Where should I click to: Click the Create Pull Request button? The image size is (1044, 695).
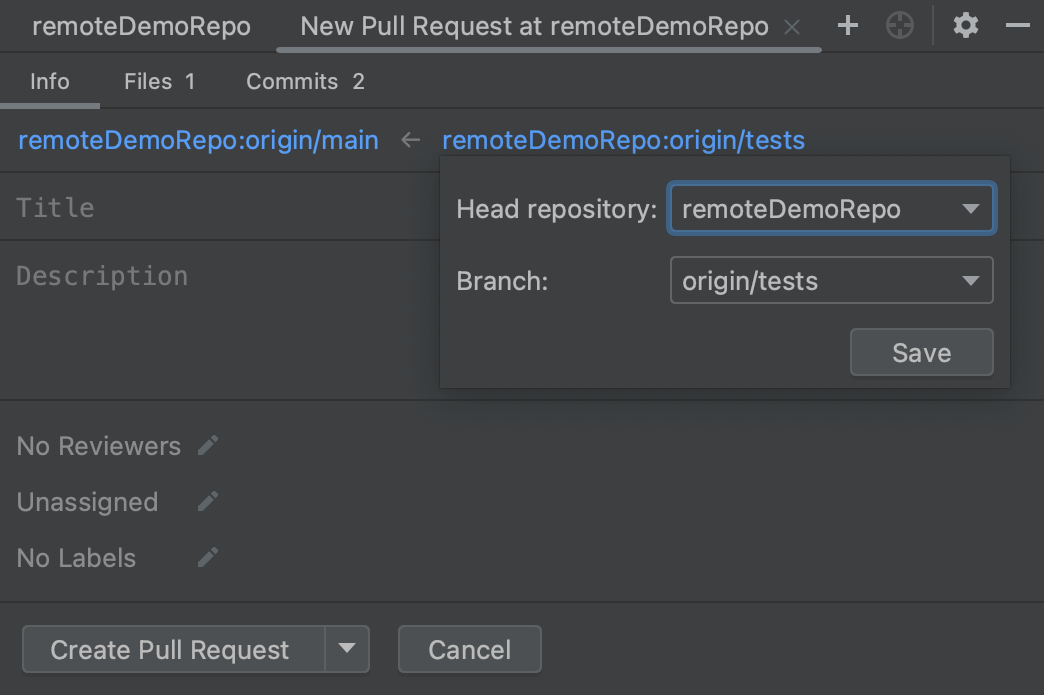170,650
